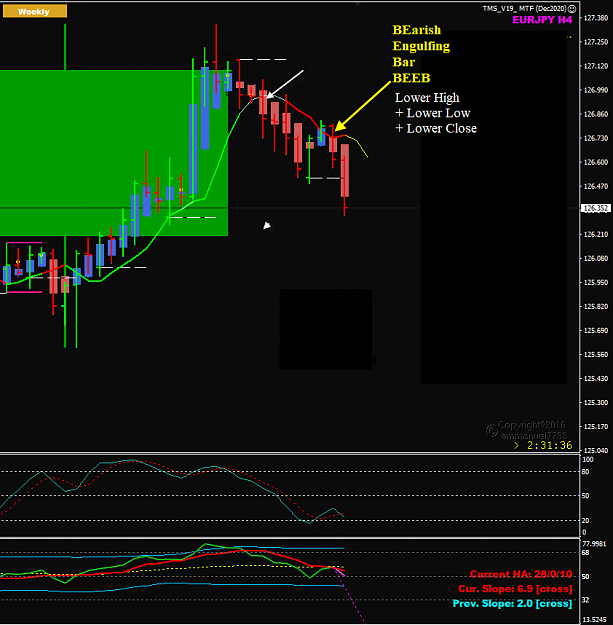Select the Lower High annotation text
This screenshot has height=625, width=613.
pyautogui.click(x=427, y=98)
